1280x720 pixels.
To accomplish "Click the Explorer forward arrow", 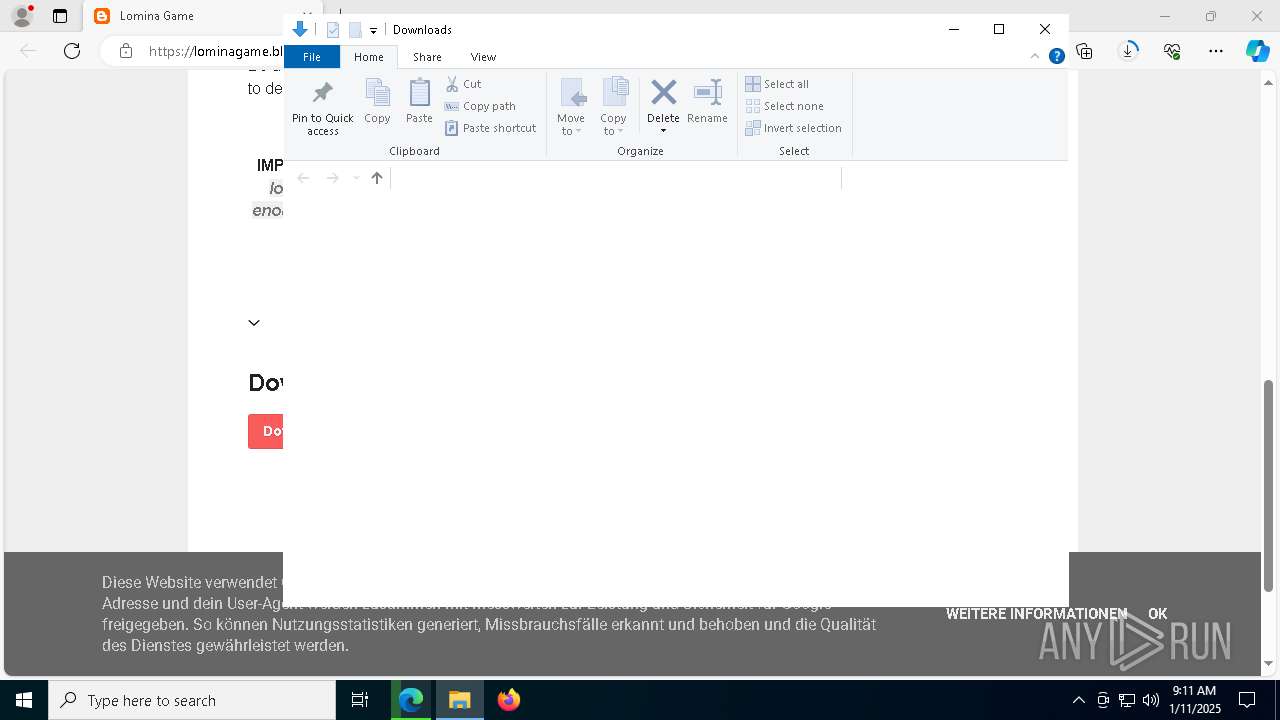I will tap(332, 178).
